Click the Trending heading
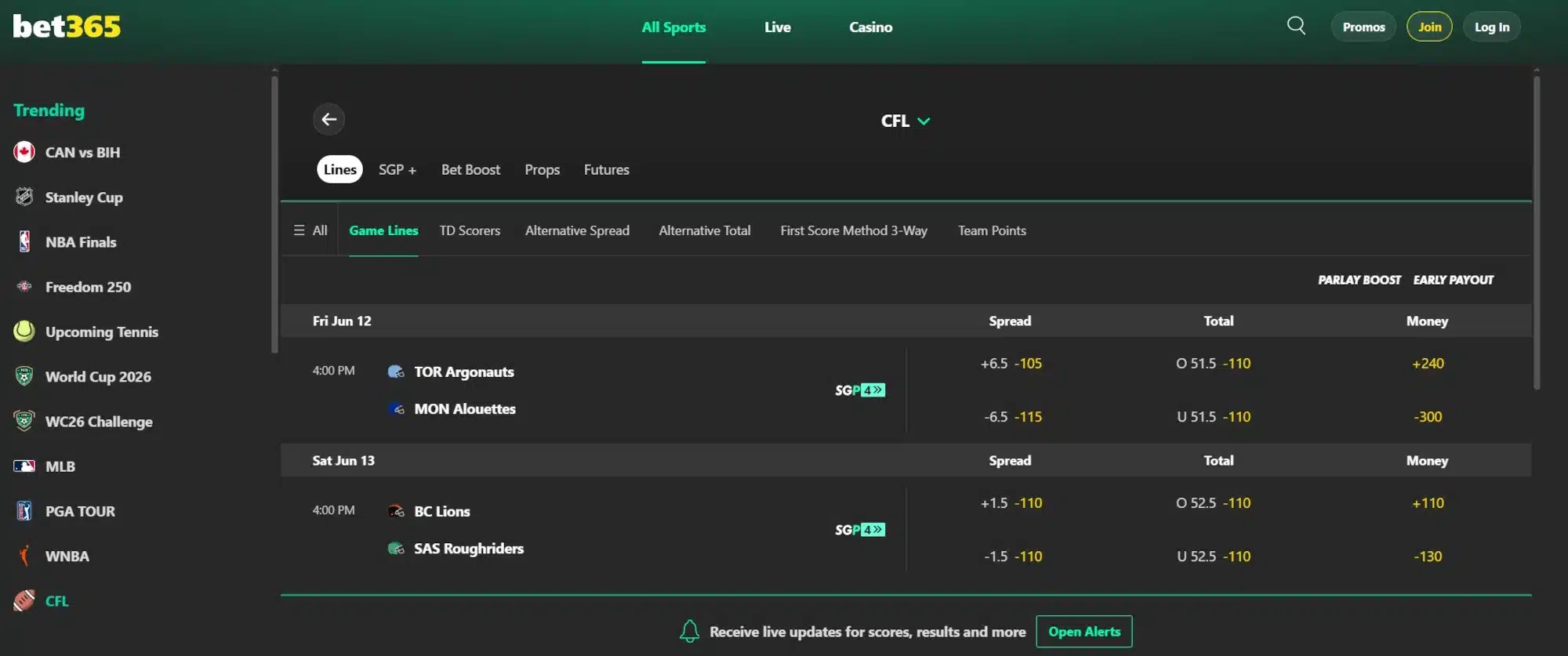Screen dimensions: 1568x656 click(x=49, y=111)
